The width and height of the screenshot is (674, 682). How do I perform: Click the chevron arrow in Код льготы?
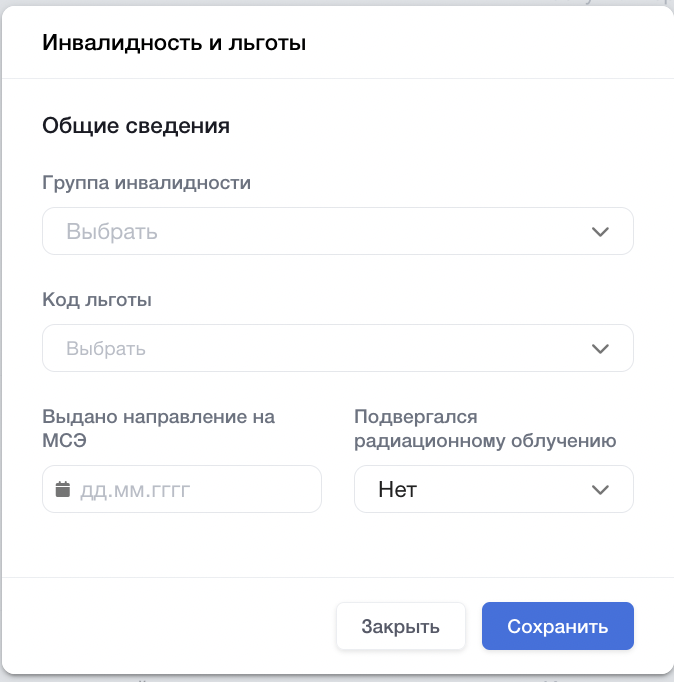click(x=600, y=349)
